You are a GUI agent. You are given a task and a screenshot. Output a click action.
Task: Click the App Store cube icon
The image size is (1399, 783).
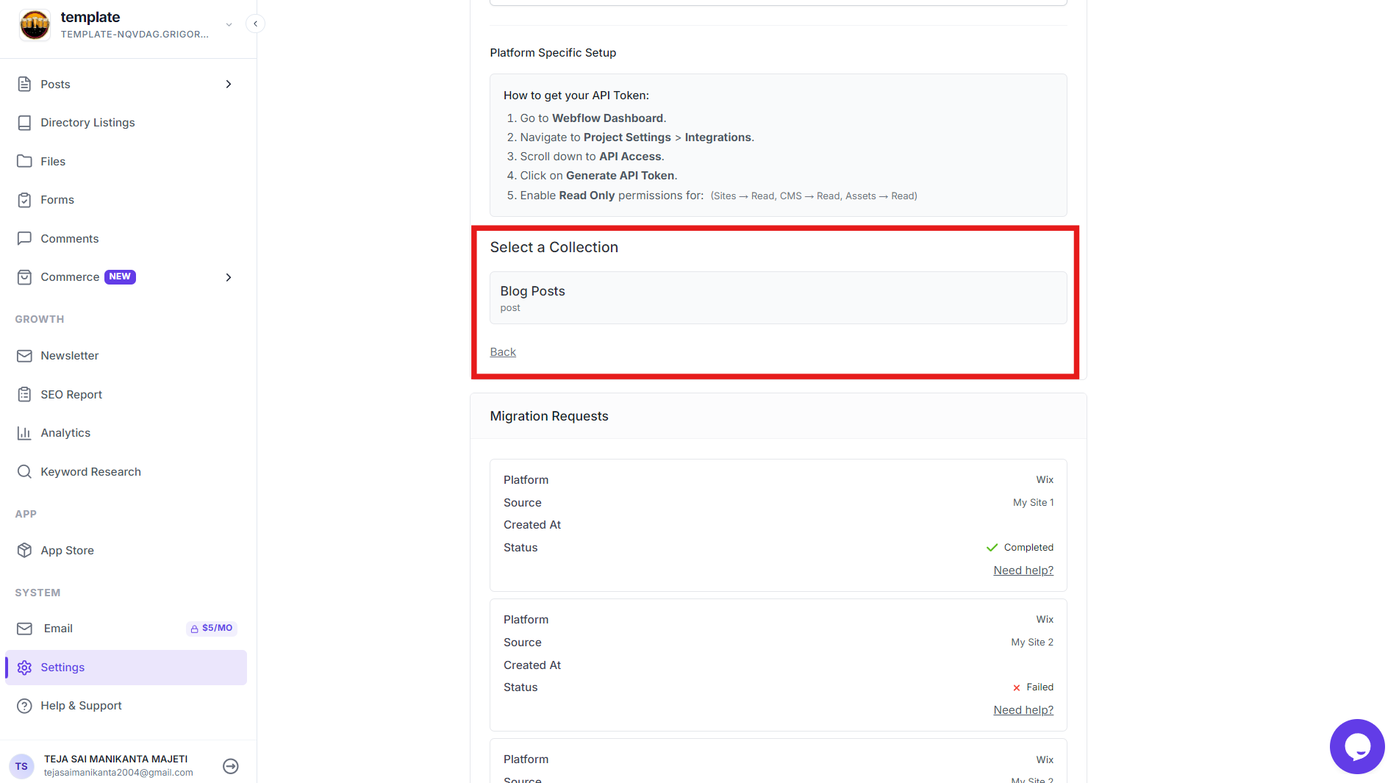[24, 550]
